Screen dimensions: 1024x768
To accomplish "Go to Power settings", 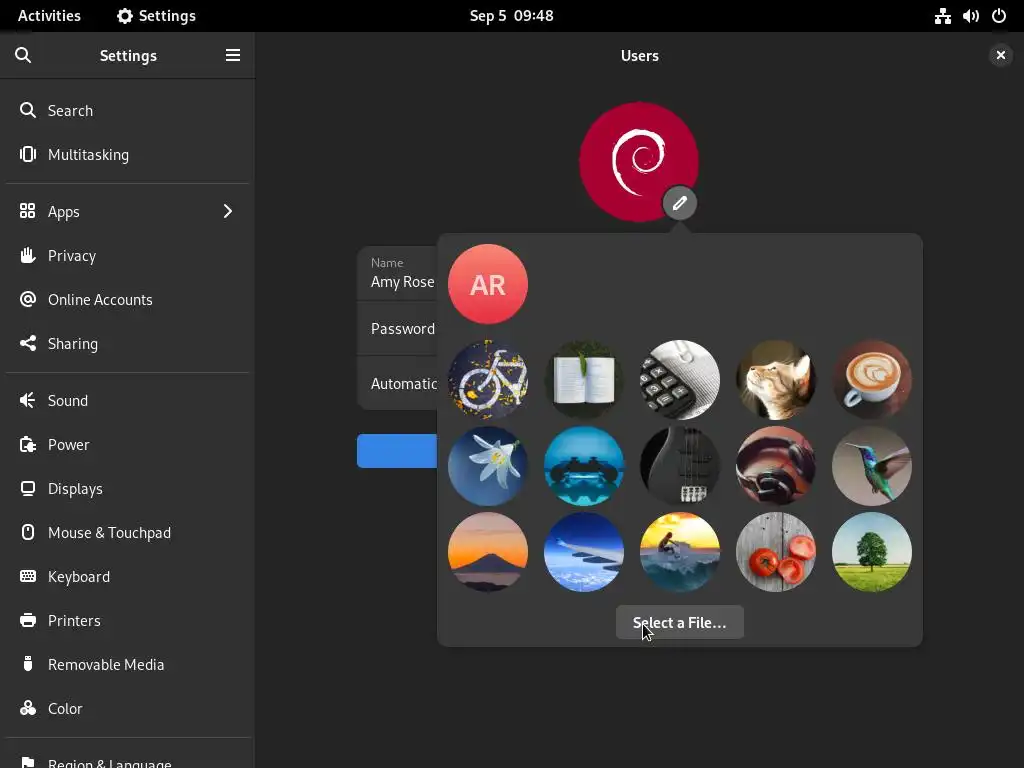I will pos(127,445).
